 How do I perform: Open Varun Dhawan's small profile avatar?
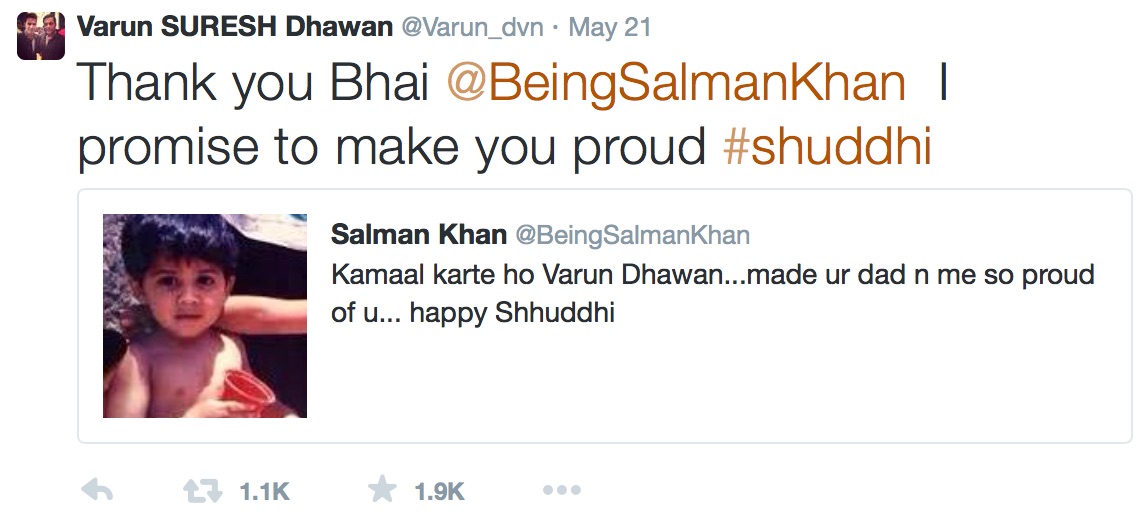[42, 36]
